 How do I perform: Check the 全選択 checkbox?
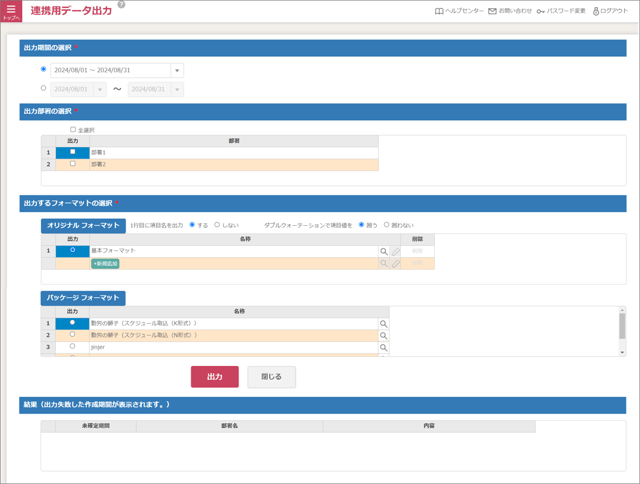[x=72, y=129]
